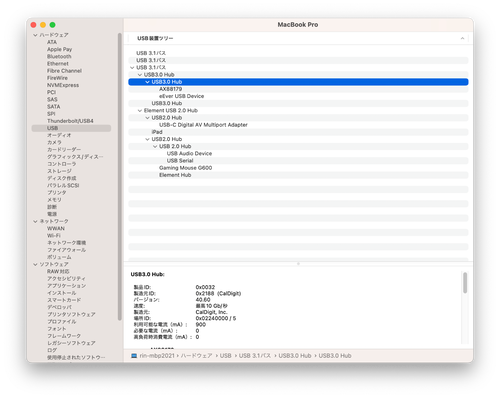
Task: Select the iPad row in USB tree
Action: point(298,132)
